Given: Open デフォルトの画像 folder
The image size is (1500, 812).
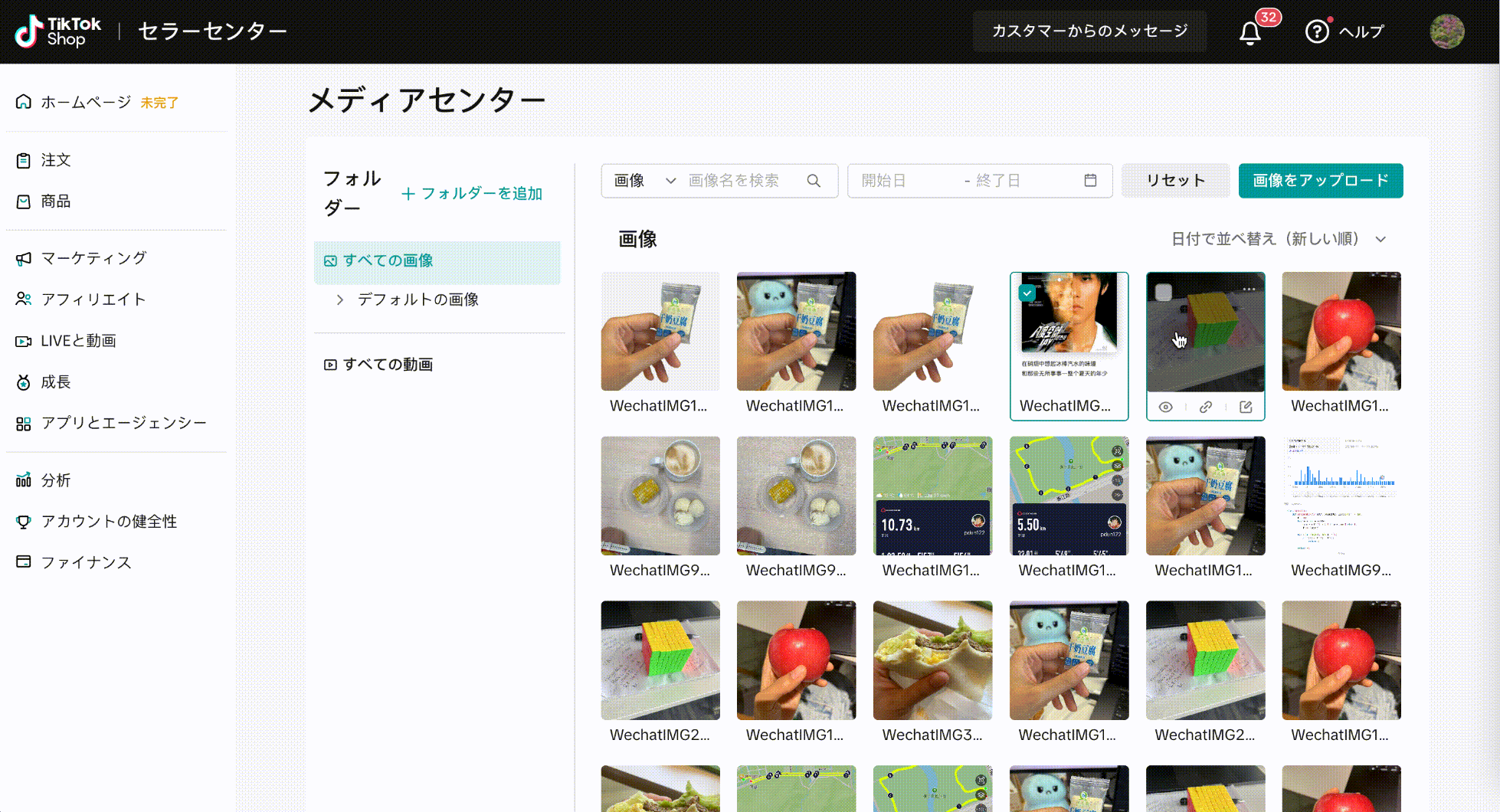Looking at the screenshot, I should point(418,300).
